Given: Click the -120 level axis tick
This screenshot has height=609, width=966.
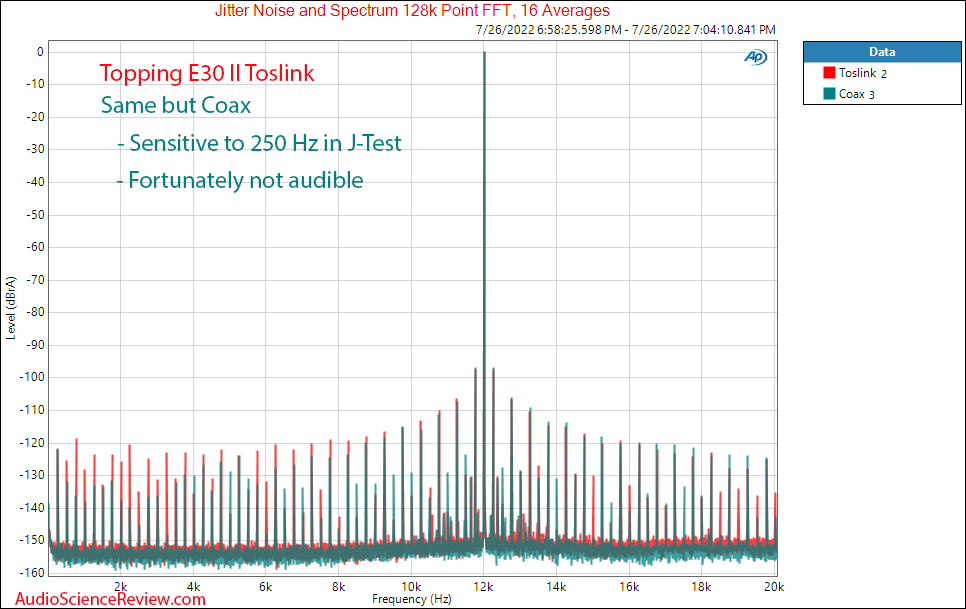Looking at the screenshot, I should click(35, 443).
